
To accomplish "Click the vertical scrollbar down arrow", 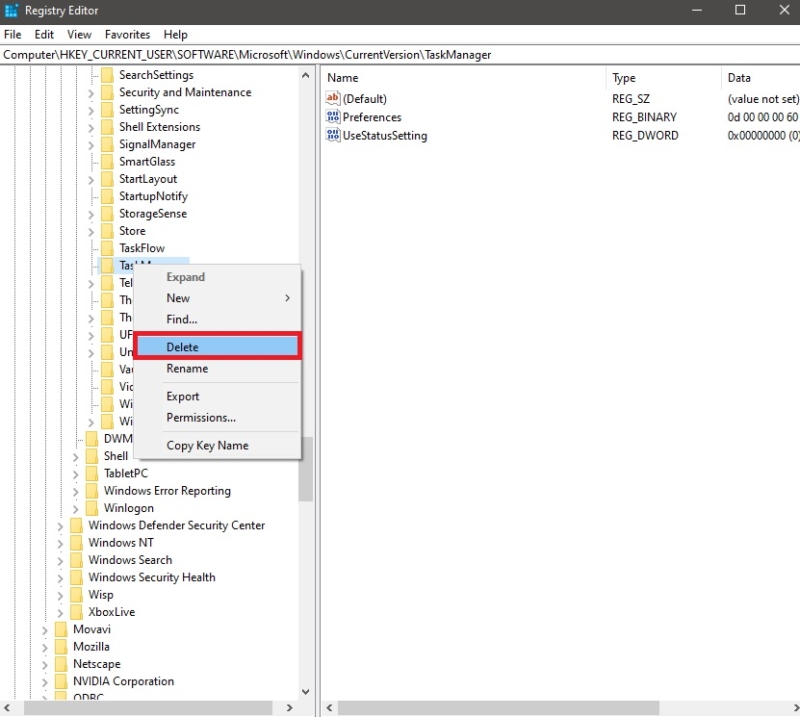I will pyautogui.click(x=306, y=692).
